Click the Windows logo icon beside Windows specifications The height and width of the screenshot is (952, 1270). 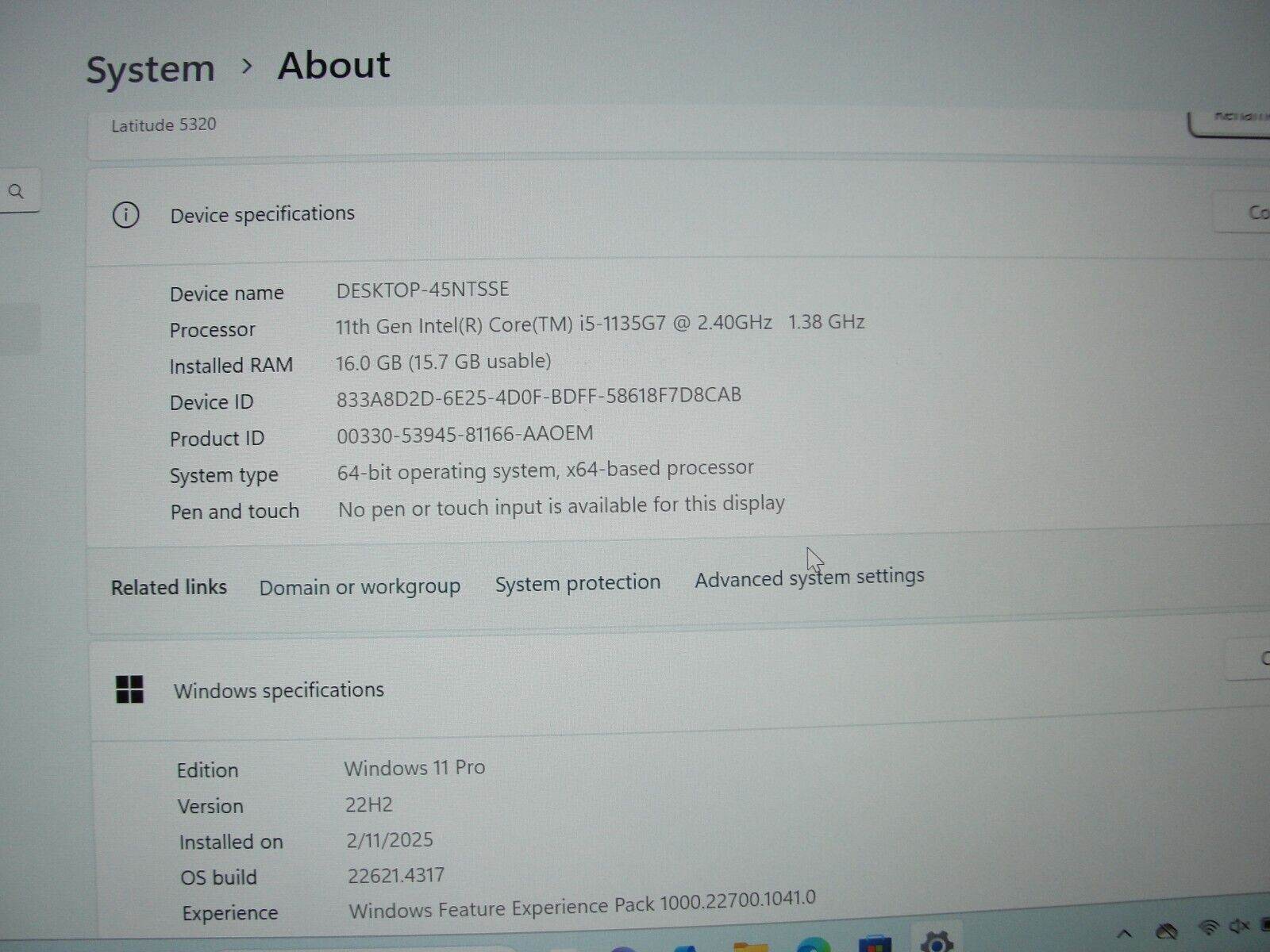click(x=130, y=689)
